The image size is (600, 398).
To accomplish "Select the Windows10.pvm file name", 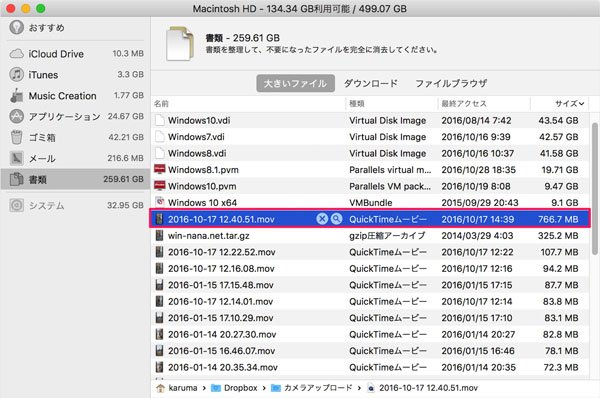I will 202,186.
